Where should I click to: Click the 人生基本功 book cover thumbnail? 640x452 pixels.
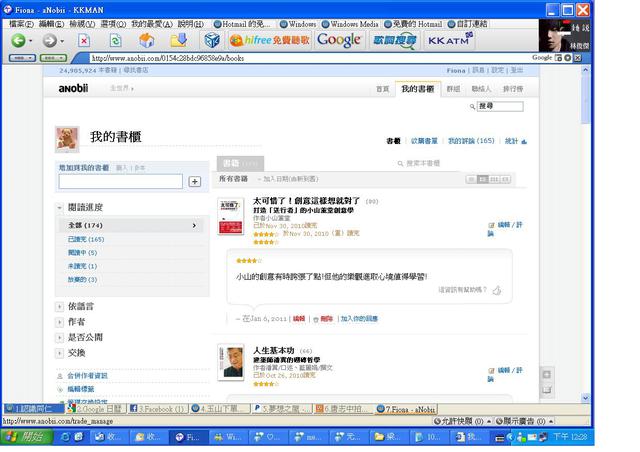point(231,363)
